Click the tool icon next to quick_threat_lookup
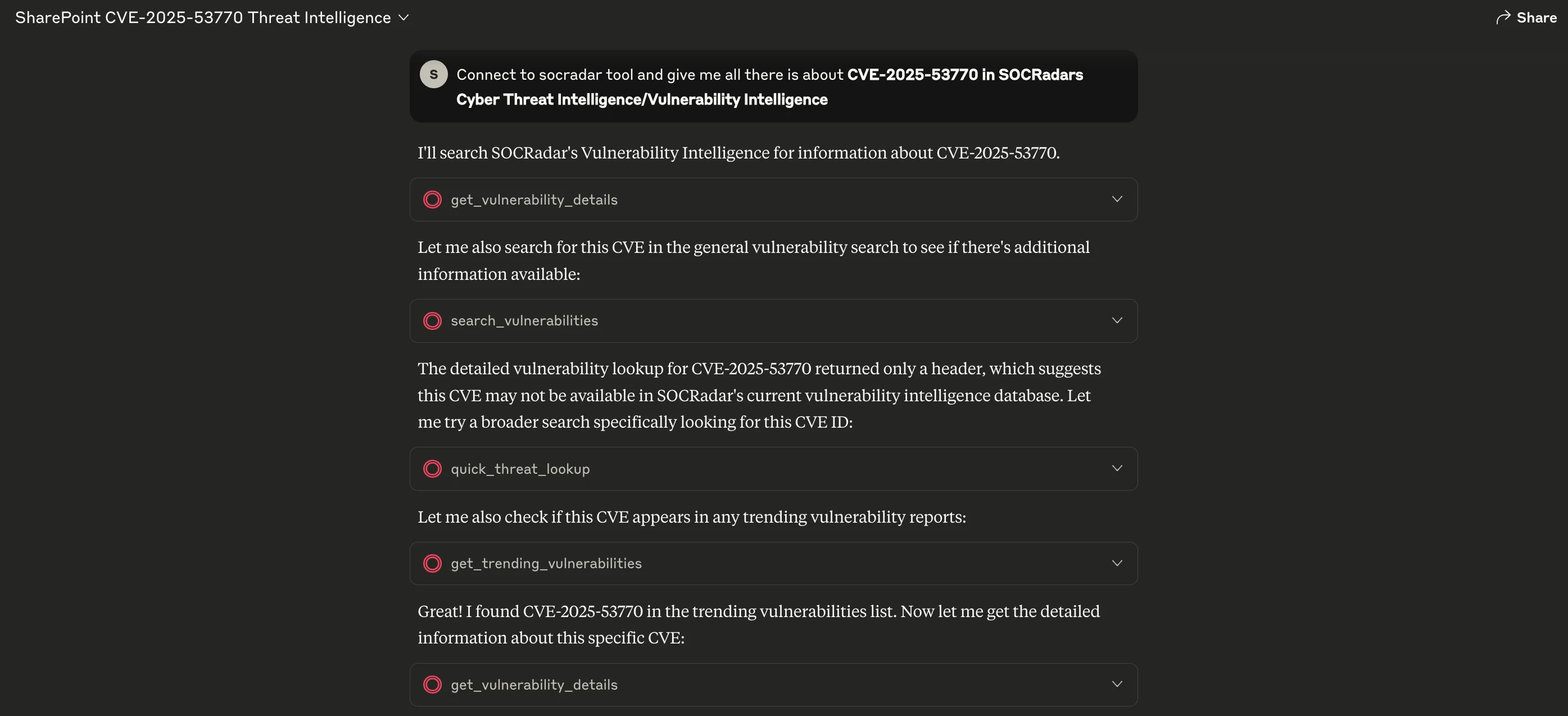The width and height of the screenshot is (1568, 716). tap(432, 469)
